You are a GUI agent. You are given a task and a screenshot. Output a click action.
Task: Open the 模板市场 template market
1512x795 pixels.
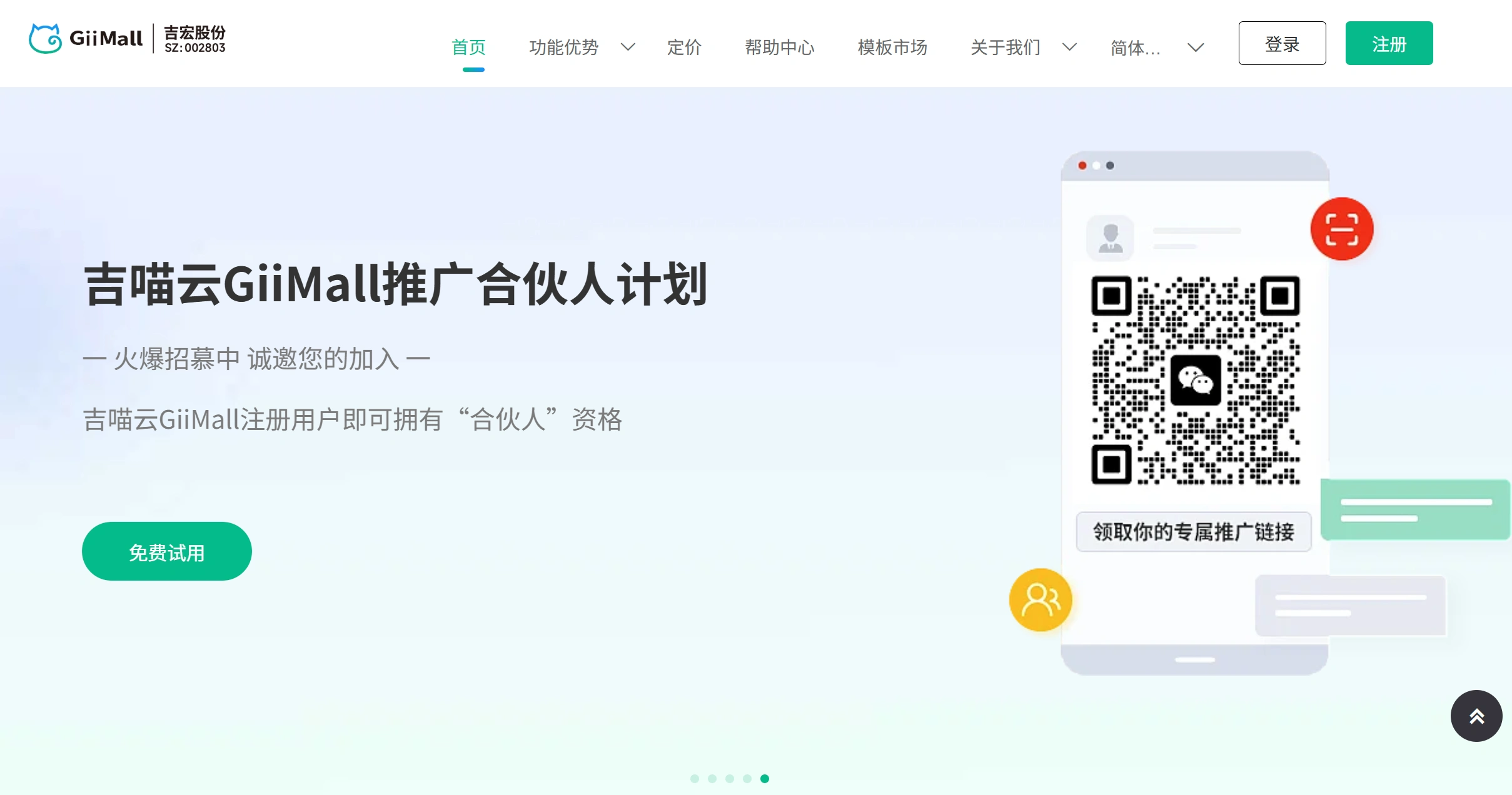[892, 47]
